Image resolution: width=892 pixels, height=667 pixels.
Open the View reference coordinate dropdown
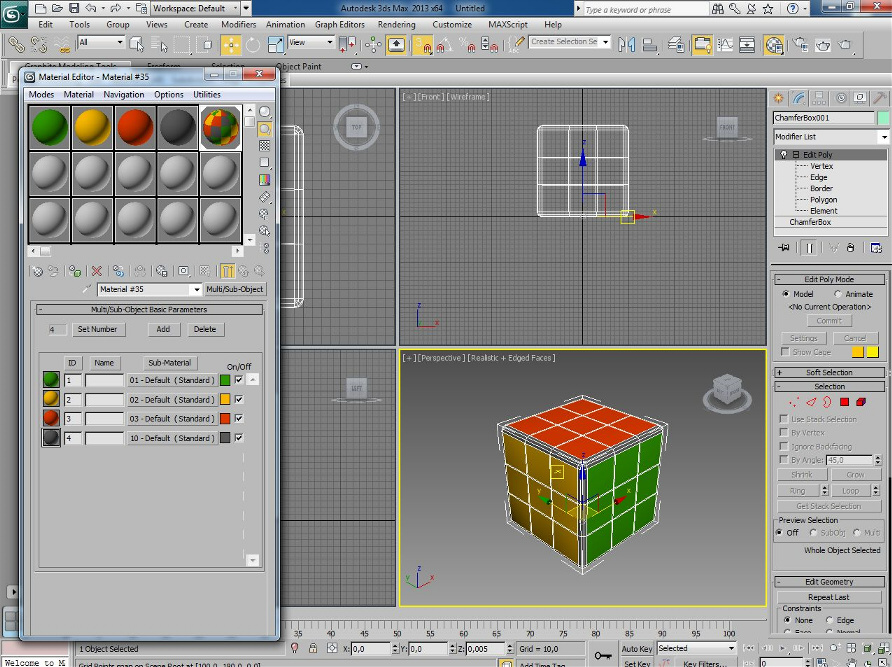[x=311, y=42]
